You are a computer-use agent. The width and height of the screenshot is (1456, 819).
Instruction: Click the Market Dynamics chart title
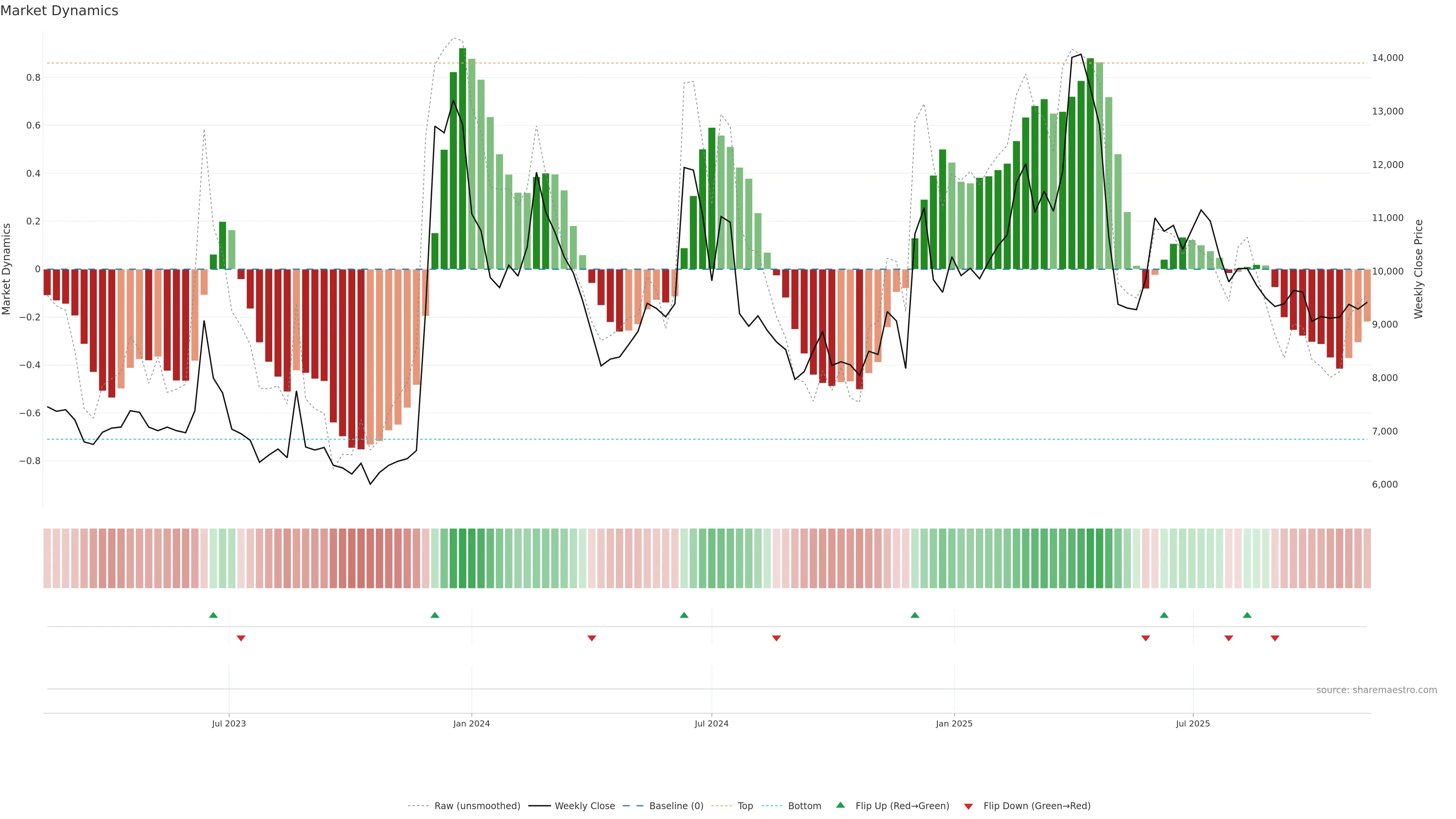click(x=60, y=11)
